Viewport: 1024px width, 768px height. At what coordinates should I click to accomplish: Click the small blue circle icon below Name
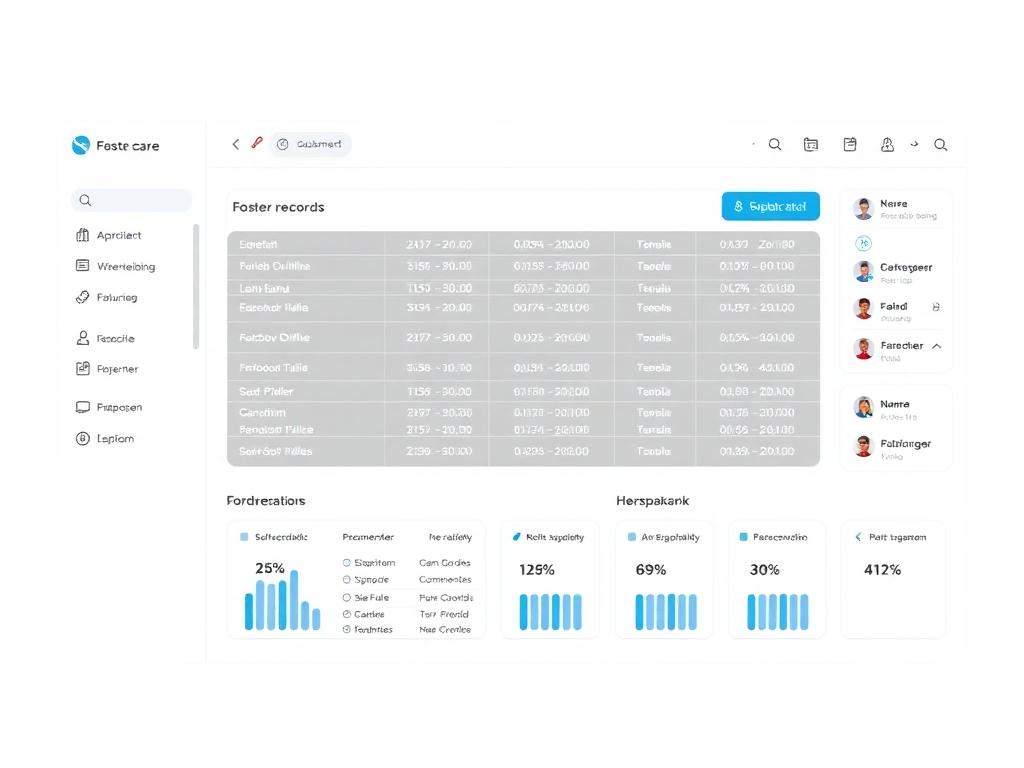click(x=864, y=242)
